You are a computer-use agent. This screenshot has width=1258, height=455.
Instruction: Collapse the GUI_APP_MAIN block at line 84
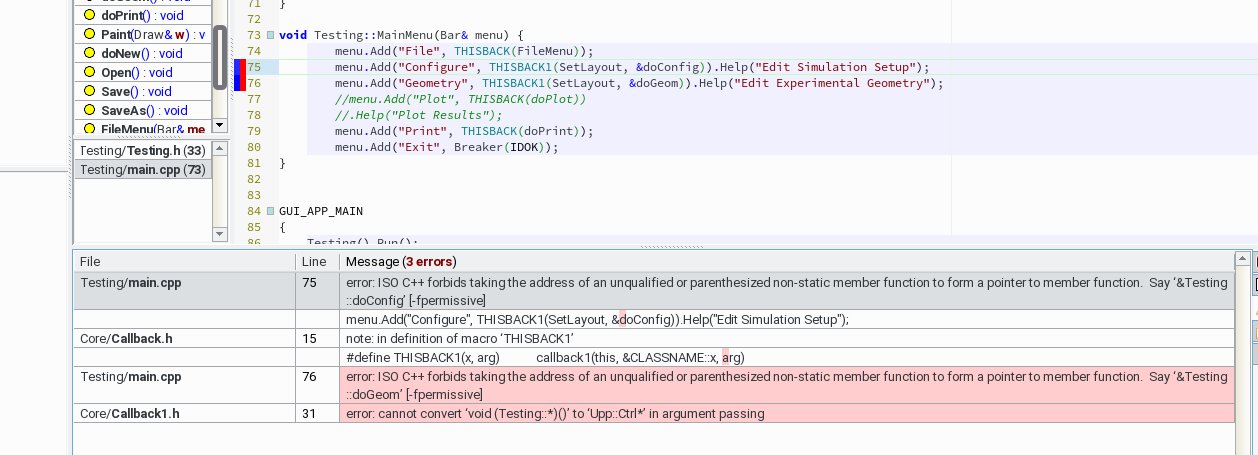pyautogui.click(x=270, y=211)
